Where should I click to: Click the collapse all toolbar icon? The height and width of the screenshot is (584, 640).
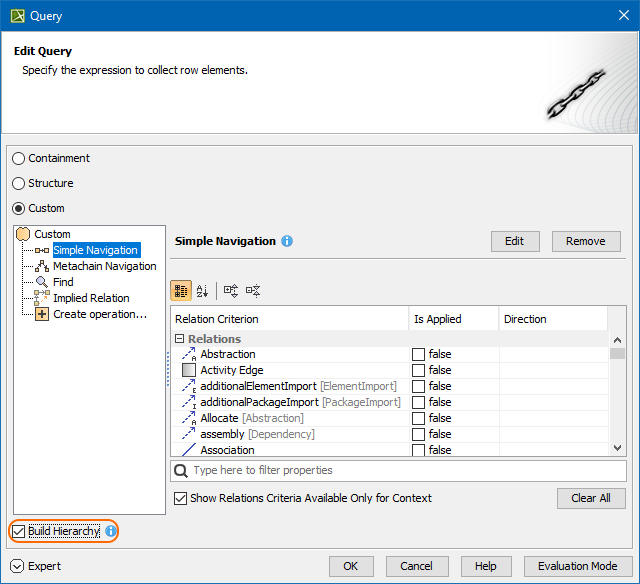[x=253, y=290]
